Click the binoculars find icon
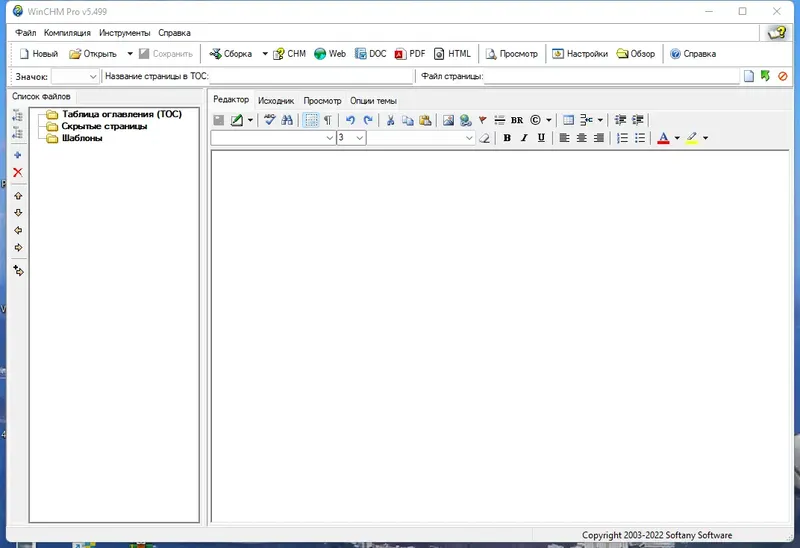 [287, 120]
